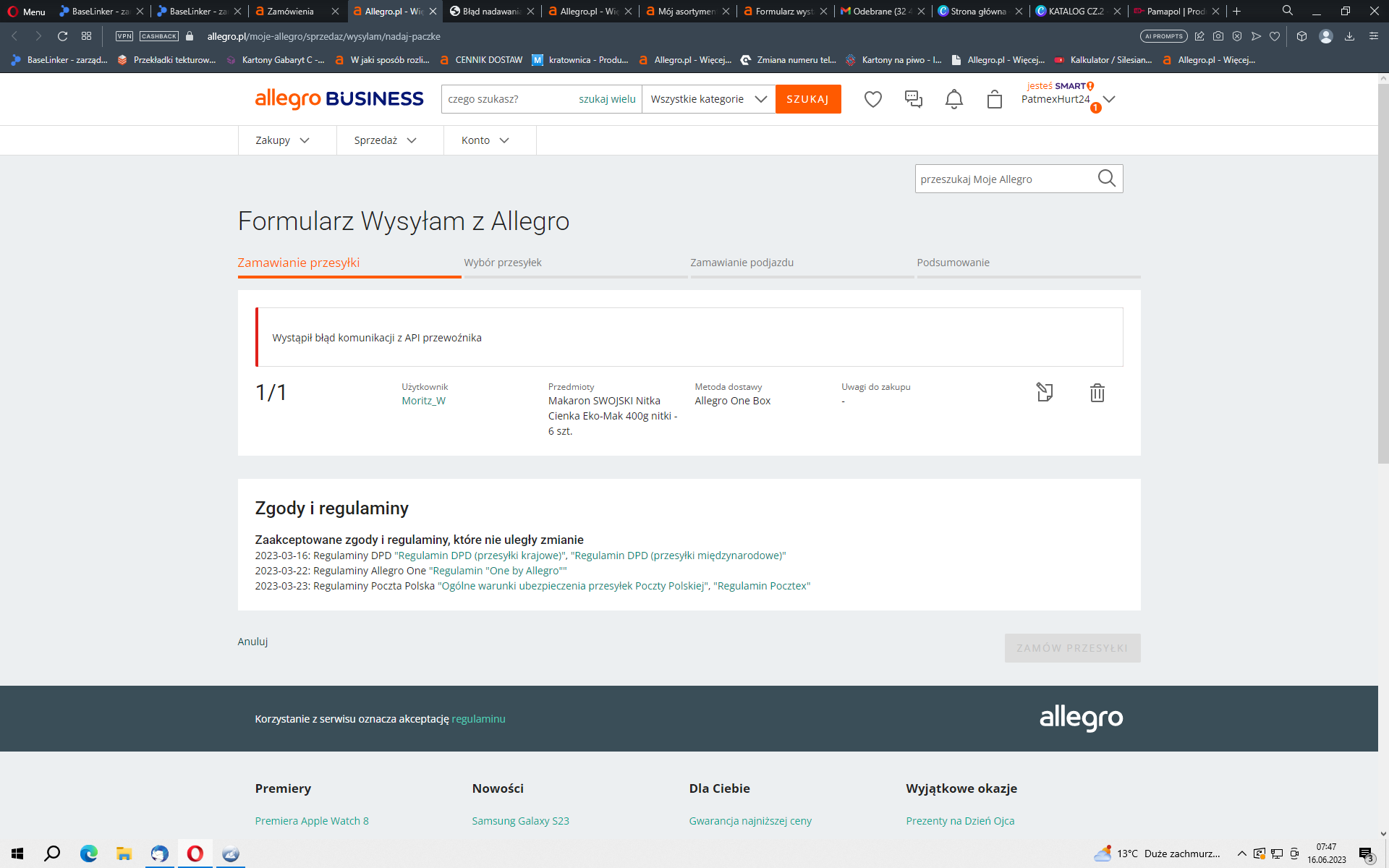Open Prezenty na Dzień Ojca link

coord(960,821)
